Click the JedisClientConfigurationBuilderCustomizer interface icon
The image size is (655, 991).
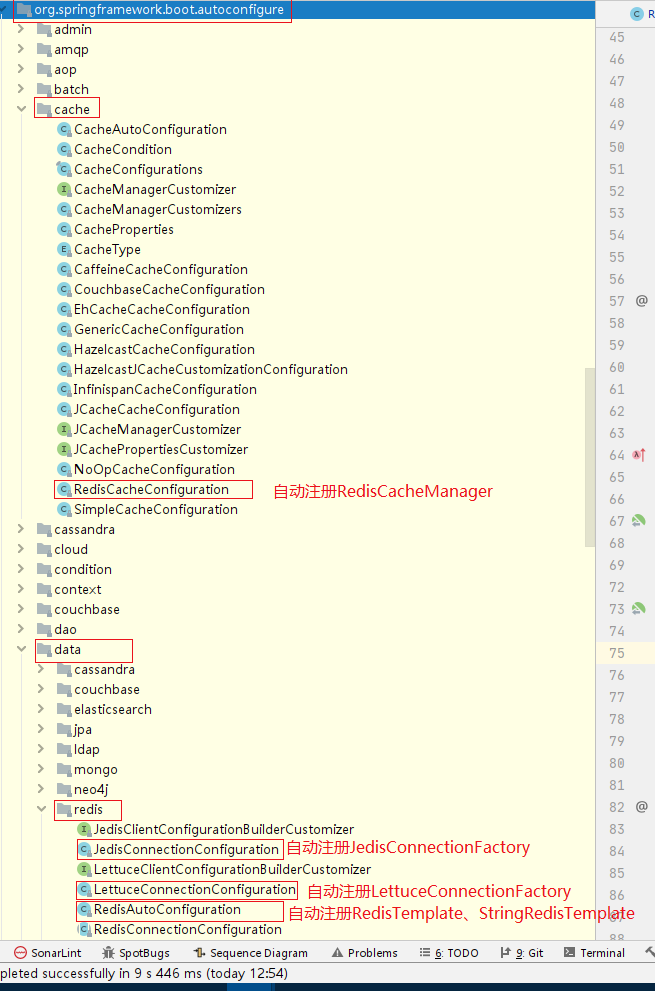(84, 829)
